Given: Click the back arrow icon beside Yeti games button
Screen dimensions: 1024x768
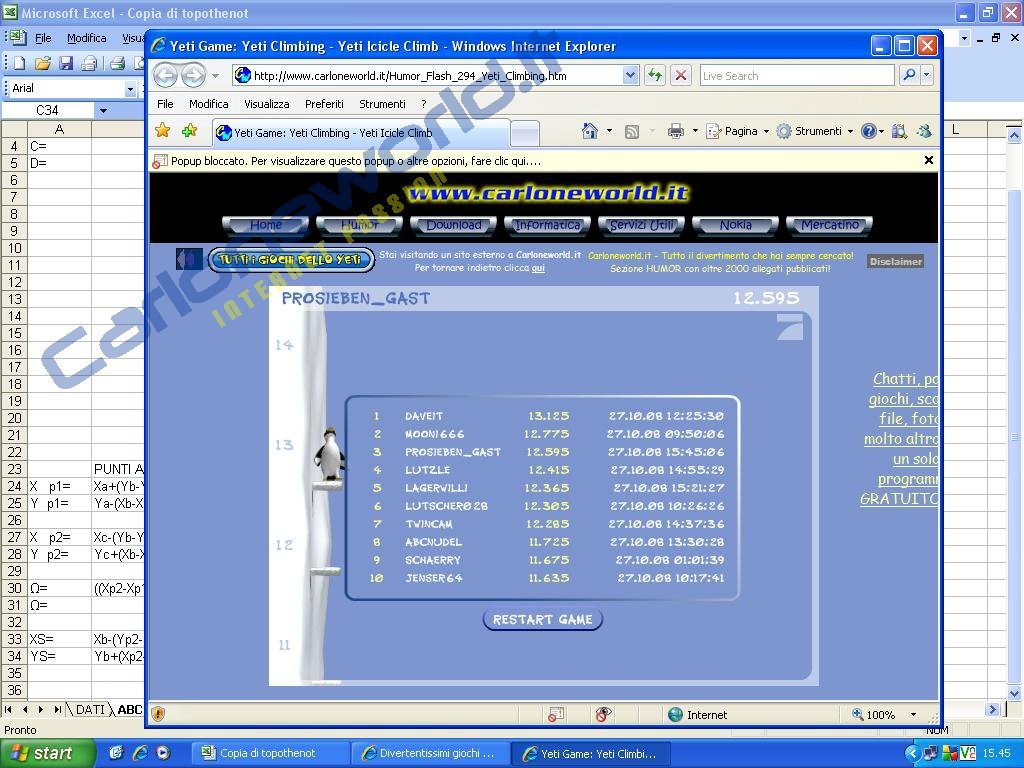Looking at the screenshot, I should (x=189, y=259).
